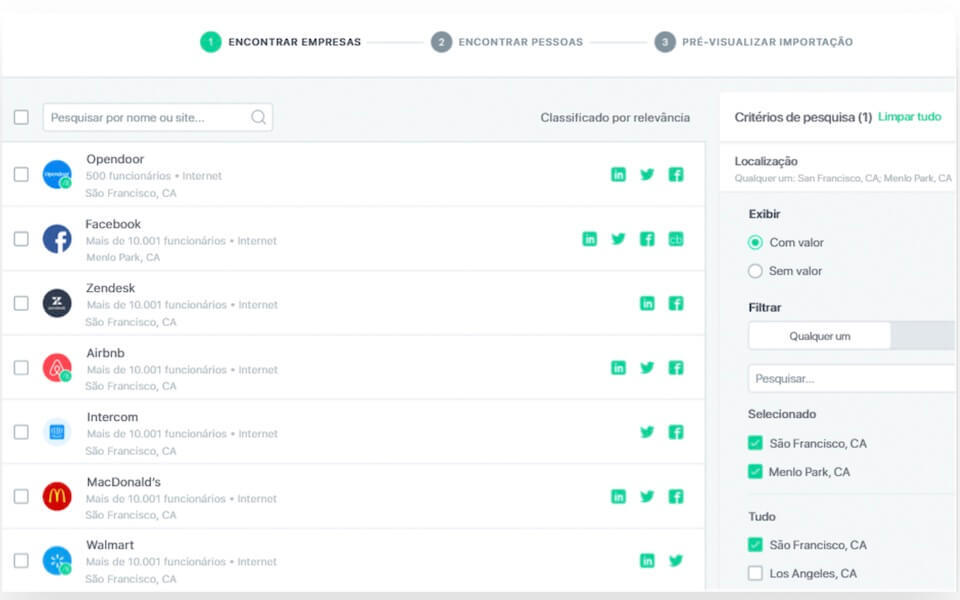Click the Facebook company logo
This screenshot has width=960, height=600.
57,239
